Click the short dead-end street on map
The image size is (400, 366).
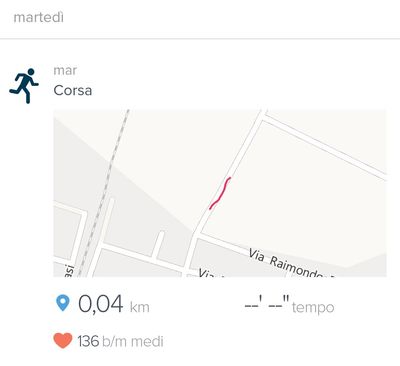(x=158, y=244)
